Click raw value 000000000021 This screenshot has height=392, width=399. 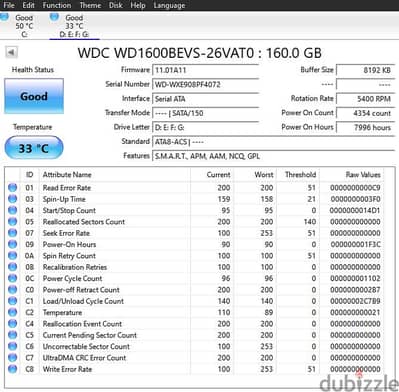pyautogui.click(x=355, y=312)
